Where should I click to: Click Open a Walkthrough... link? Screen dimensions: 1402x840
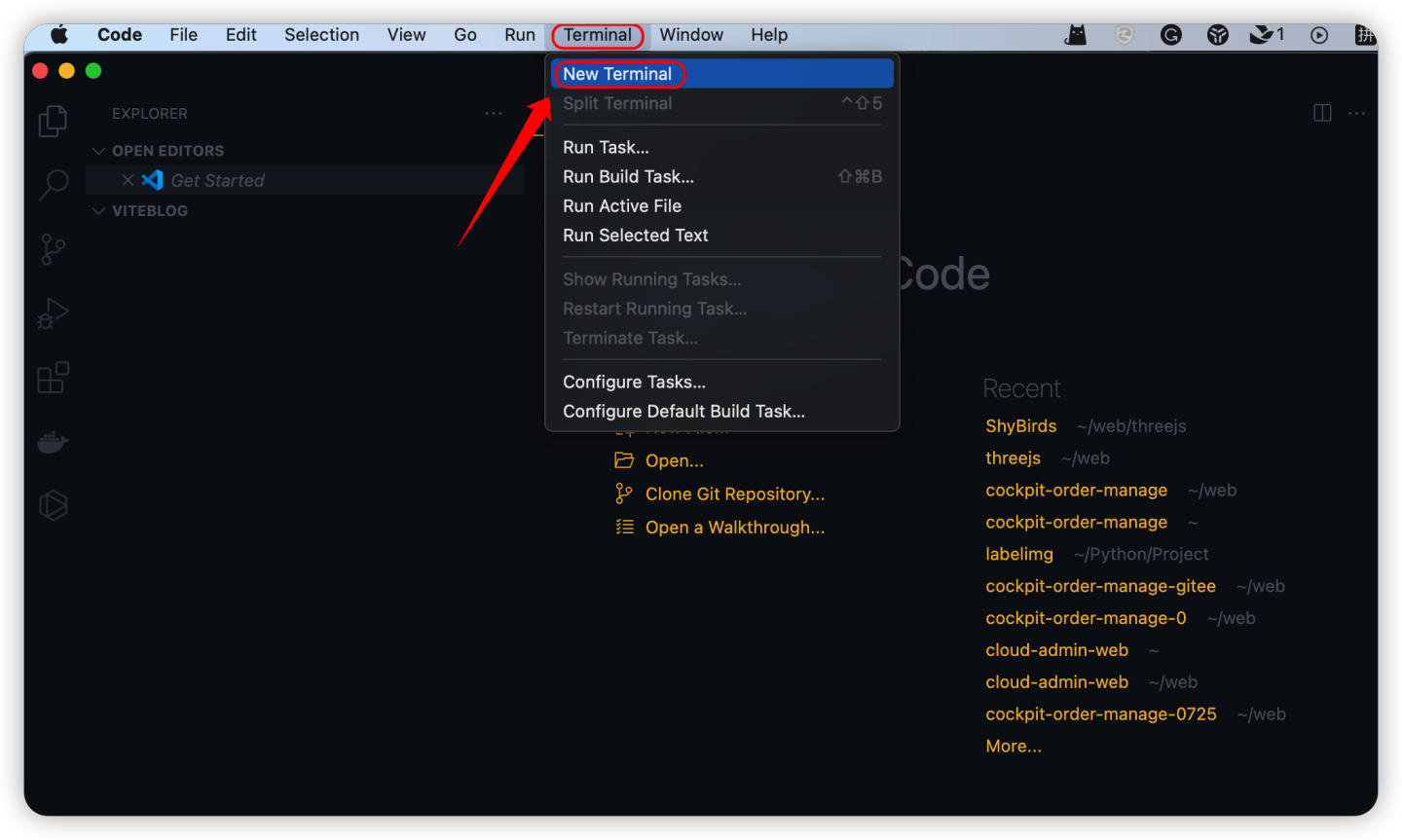click(x=735, y=527)
